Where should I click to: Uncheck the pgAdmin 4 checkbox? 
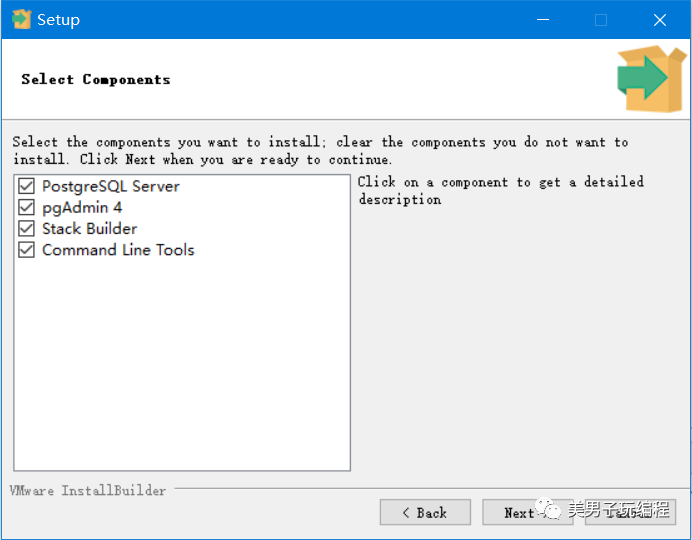coord(26,207)
